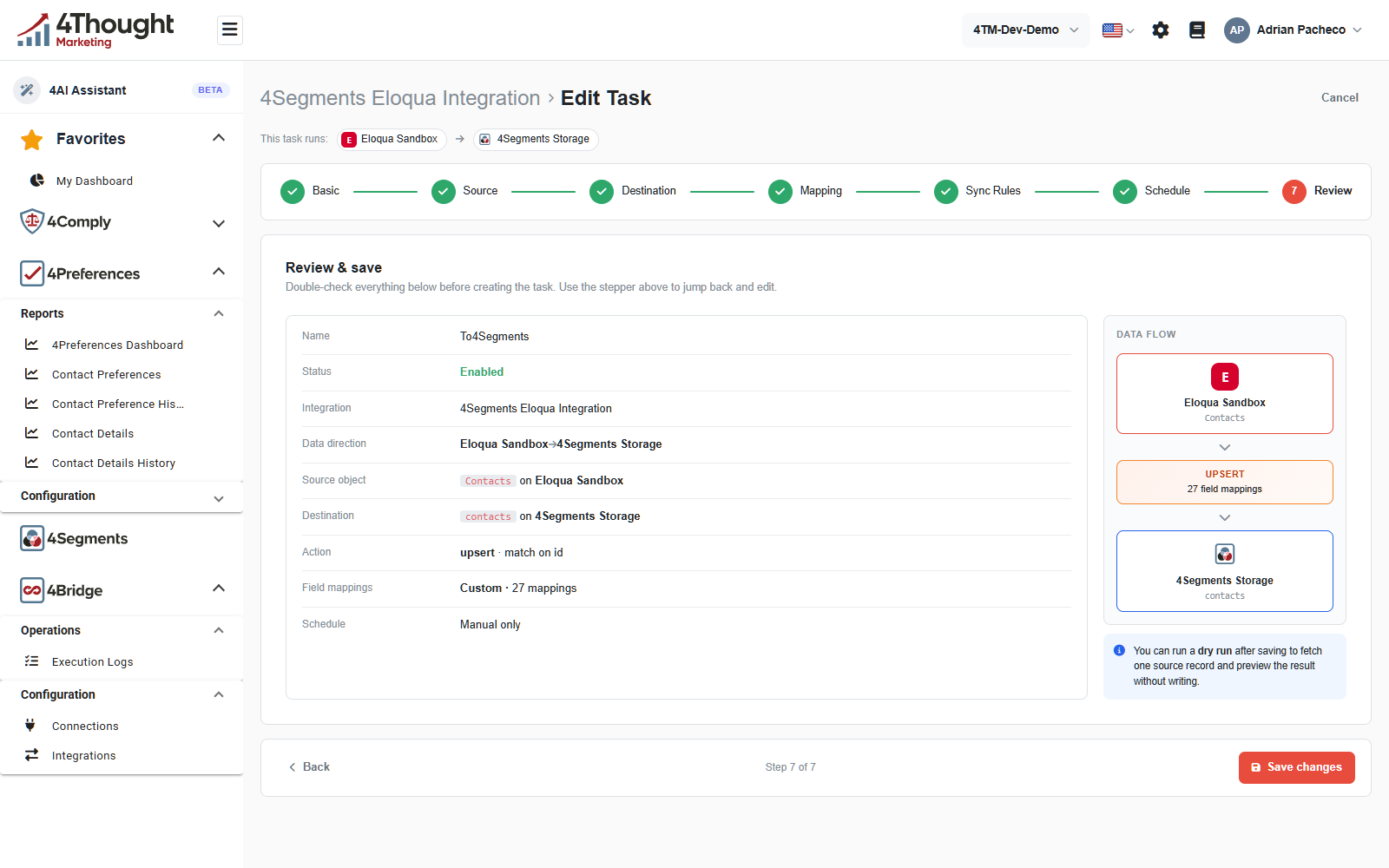1389x868 pixels.
Task: Click the dry run info icon
Action: click(1119, 650)
